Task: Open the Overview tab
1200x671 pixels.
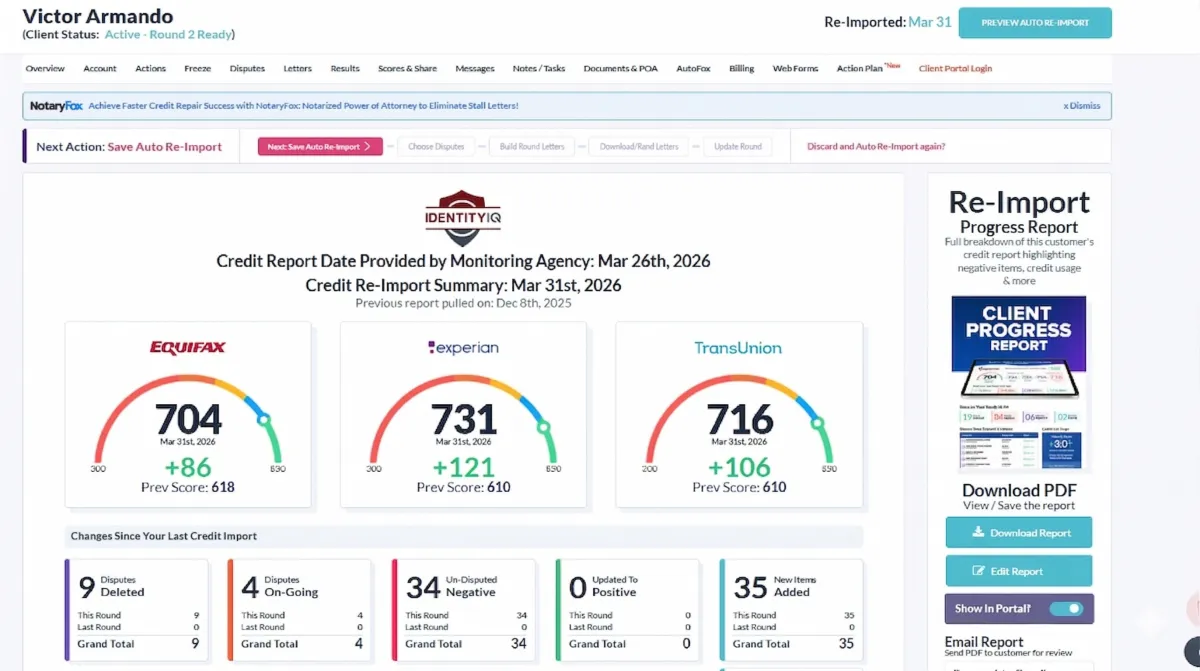Action: coord(45,69)
